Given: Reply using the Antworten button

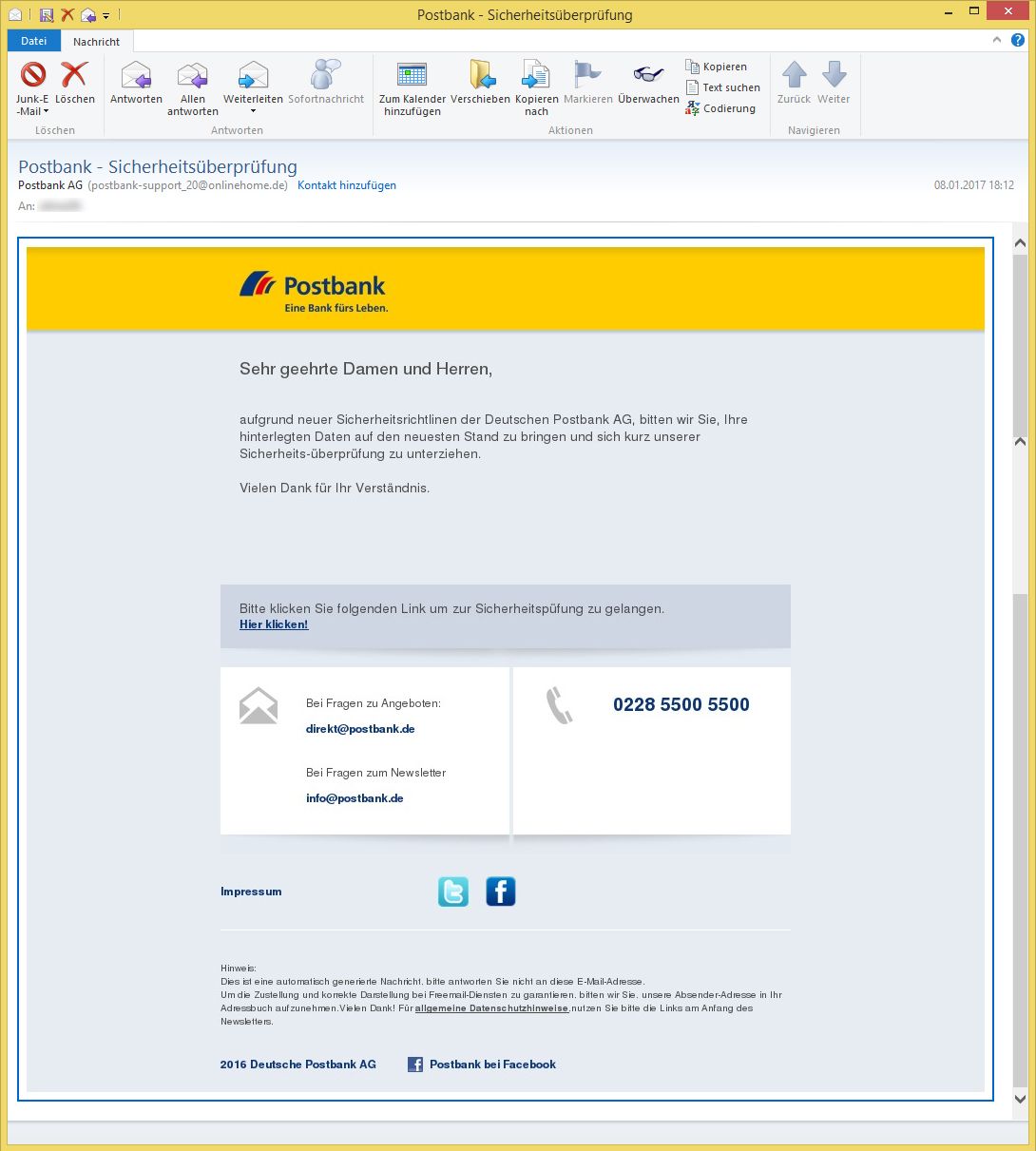Looking at the screenshot, I should coord(136,83).
